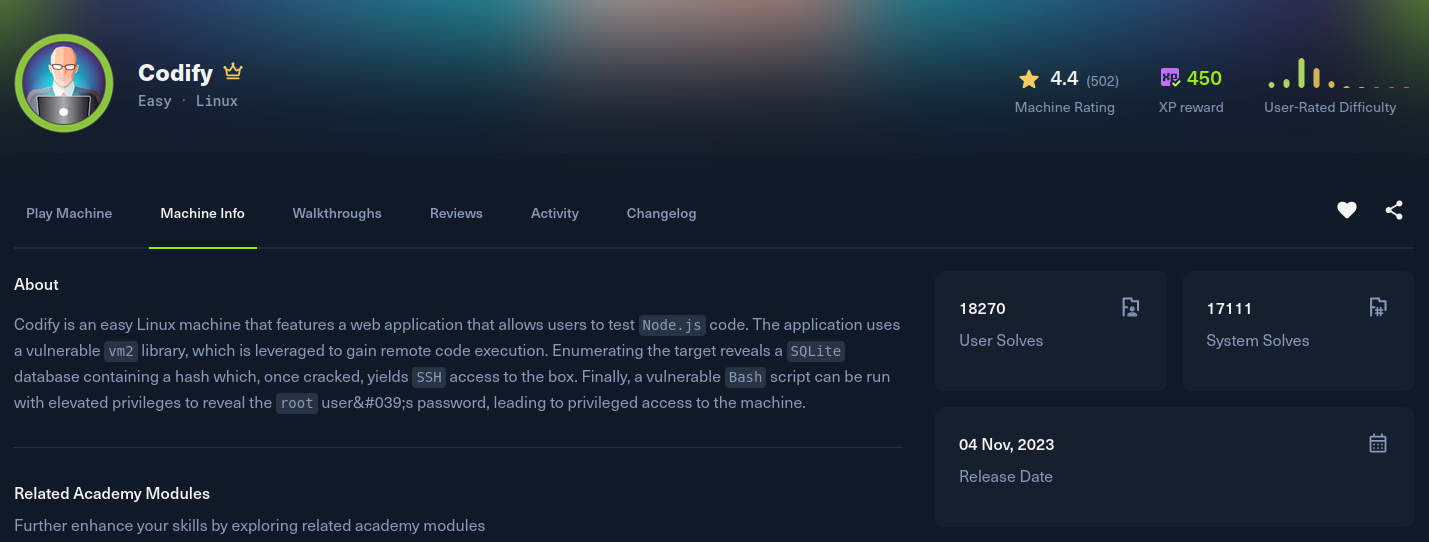Image resolution: width=1429 pixels, height=542 pixels.
Task: Select the Machine Info tab
Action: 203,213
